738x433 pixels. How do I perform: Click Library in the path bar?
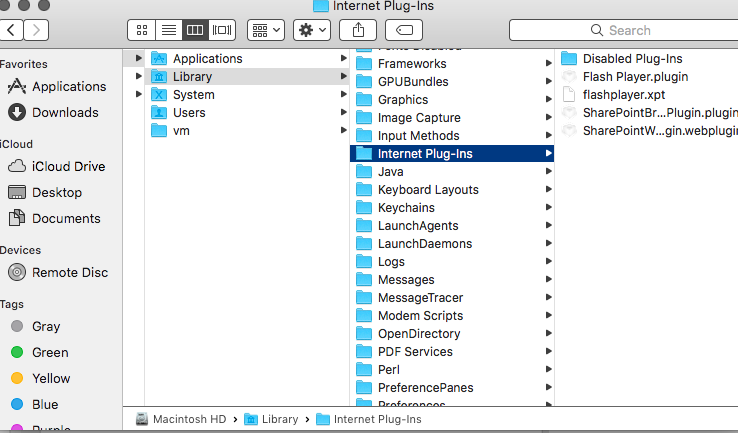pos(271,419)
